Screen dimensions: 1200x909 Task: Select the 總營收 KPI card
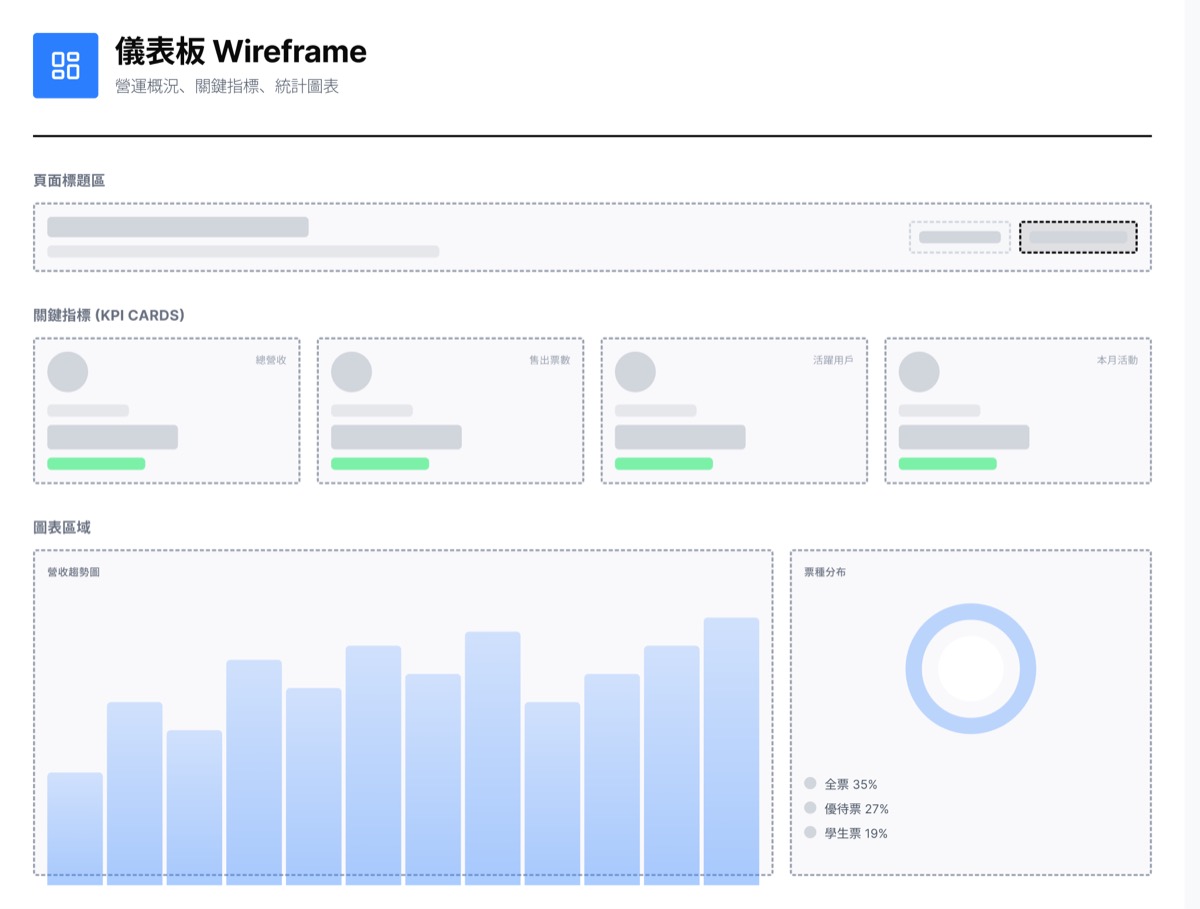pos(167,411)
